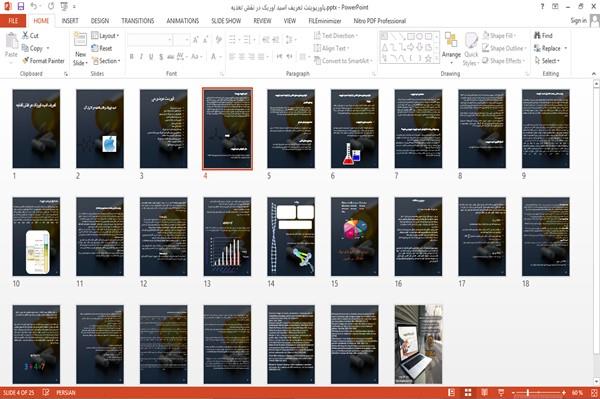Open the Shape Outline dropdown

[504, 48]
